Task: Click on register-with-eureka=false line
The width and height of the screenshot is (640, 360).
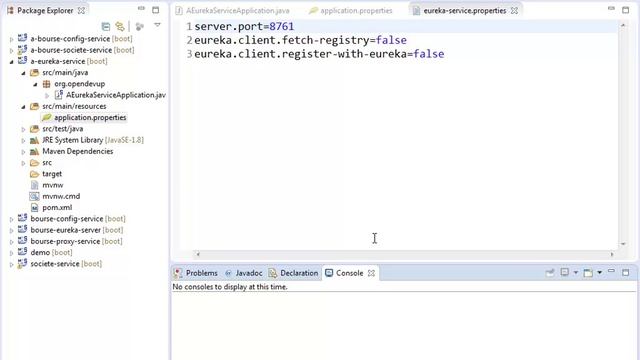Action: click(319, 54)
